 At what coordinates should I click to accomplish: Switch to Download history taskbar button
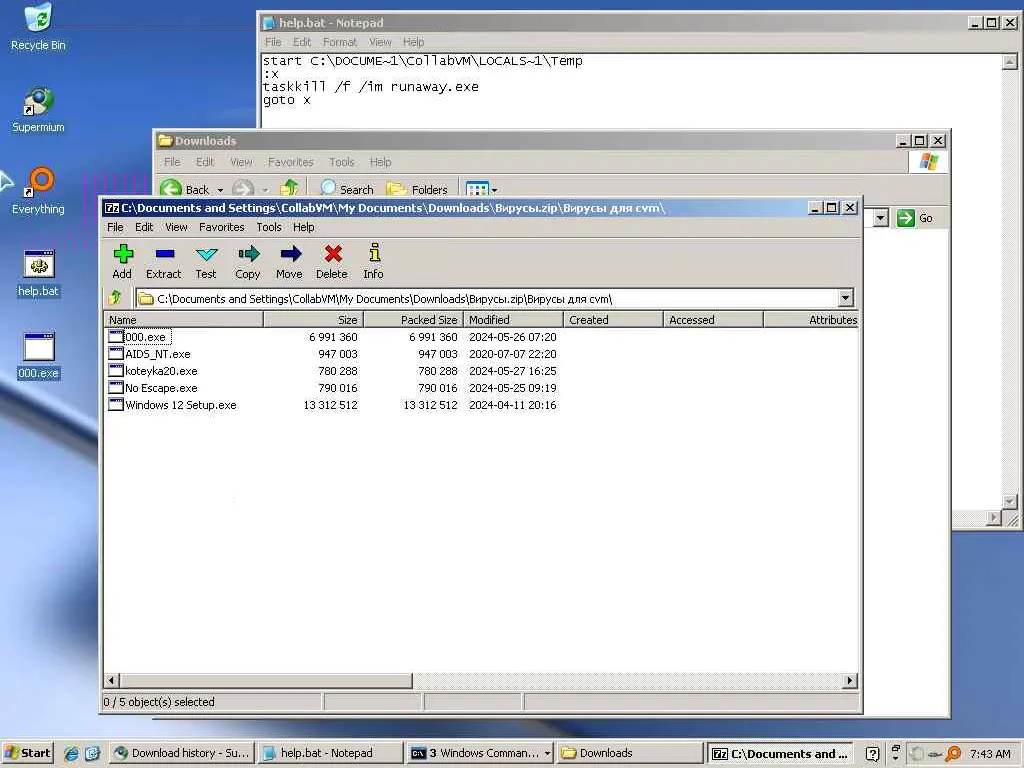click(181, 753)
